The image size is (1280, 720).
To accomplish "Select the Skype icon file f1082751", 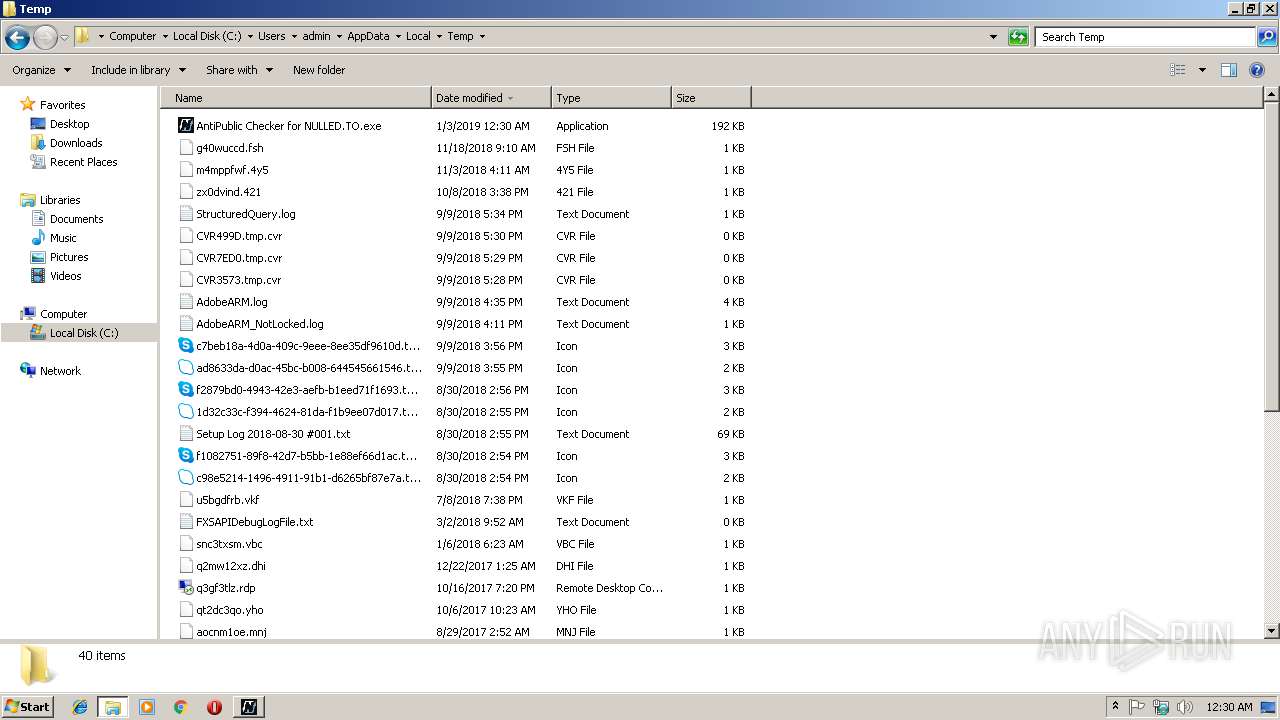I will coord(185,456).
